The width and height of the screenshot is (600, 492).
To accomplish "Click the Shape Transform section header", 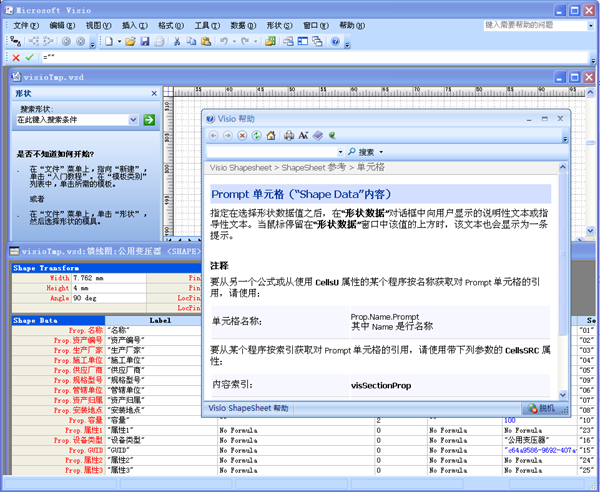I will (107, 268).
